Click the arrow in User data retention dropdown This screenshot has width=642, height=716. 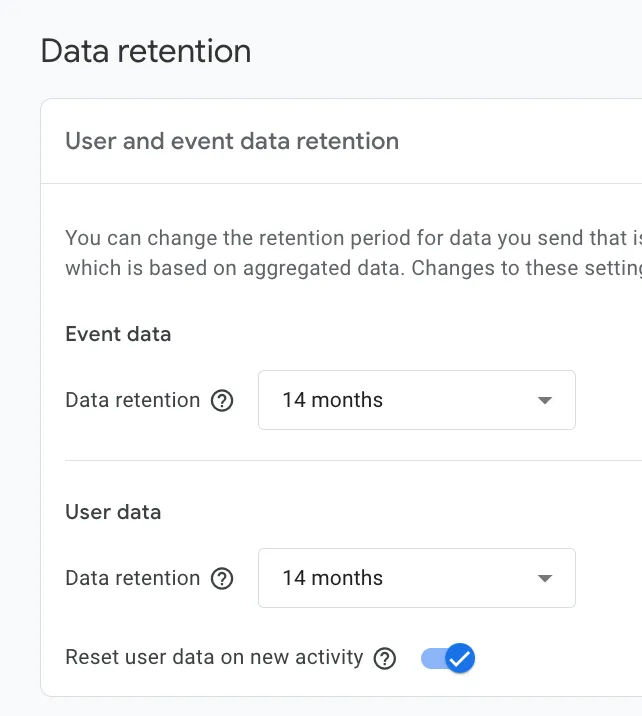pyautogui.click(x=545, y=578)
